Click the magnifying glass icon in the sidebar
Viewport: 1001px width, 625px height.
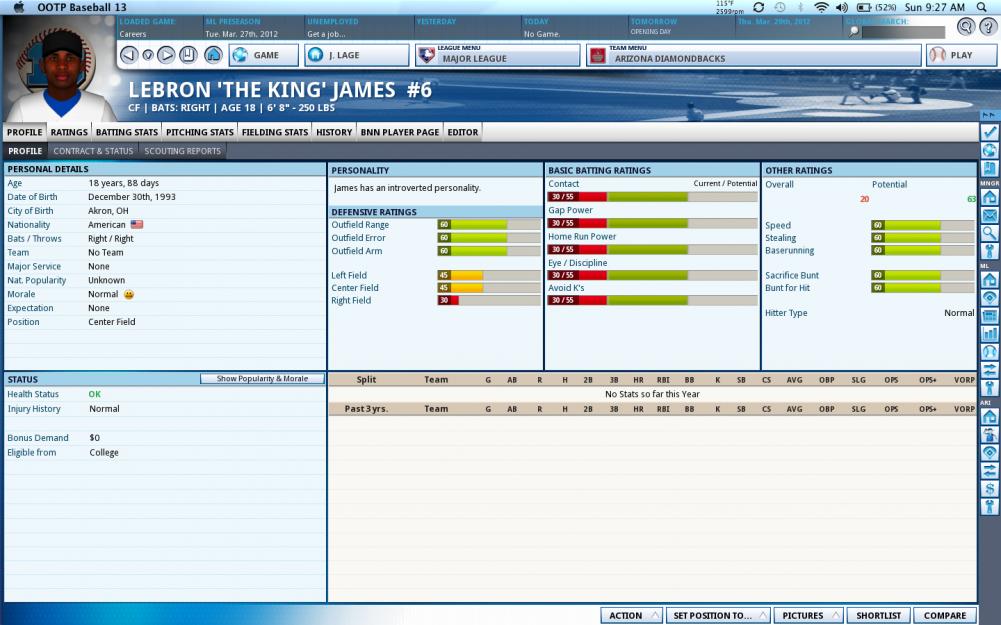coord(989,233)
